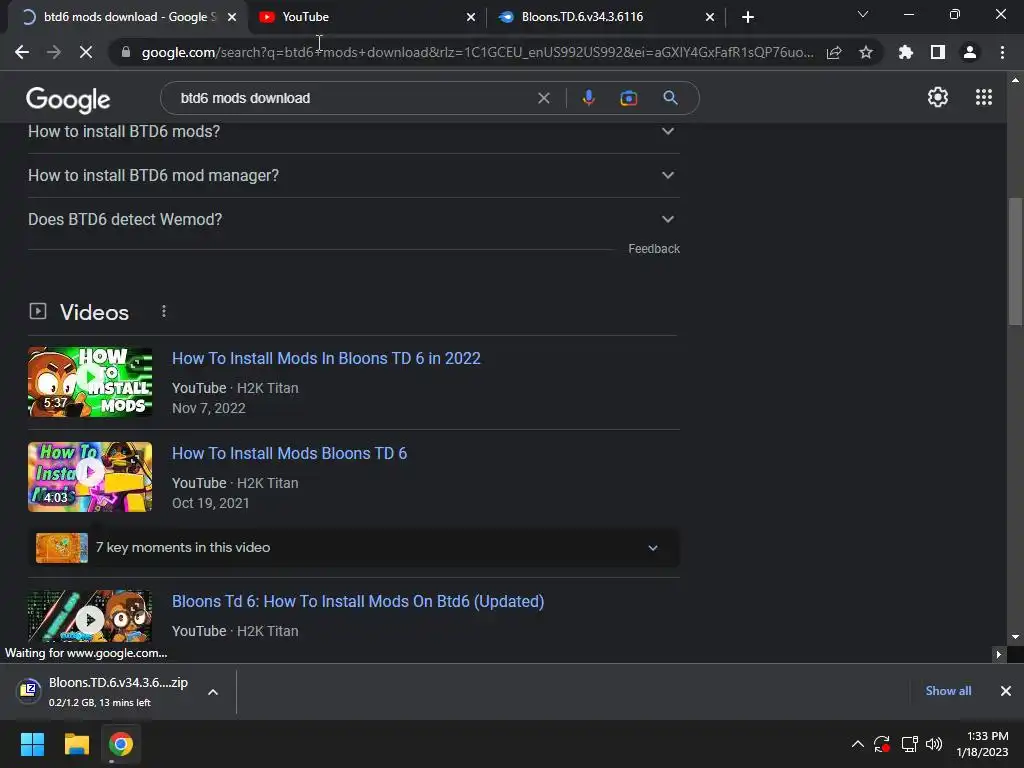The image size is (1024, 768).
Task: Open Google quick settings gear
Action: point(938,97)
